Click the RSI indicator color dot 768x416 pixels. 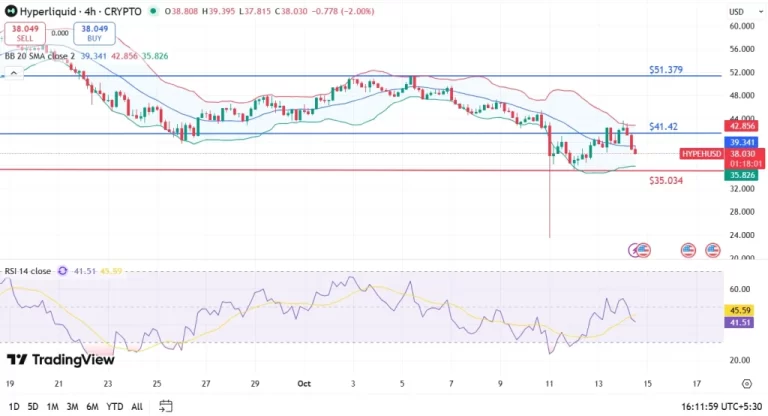coord(62,270)
